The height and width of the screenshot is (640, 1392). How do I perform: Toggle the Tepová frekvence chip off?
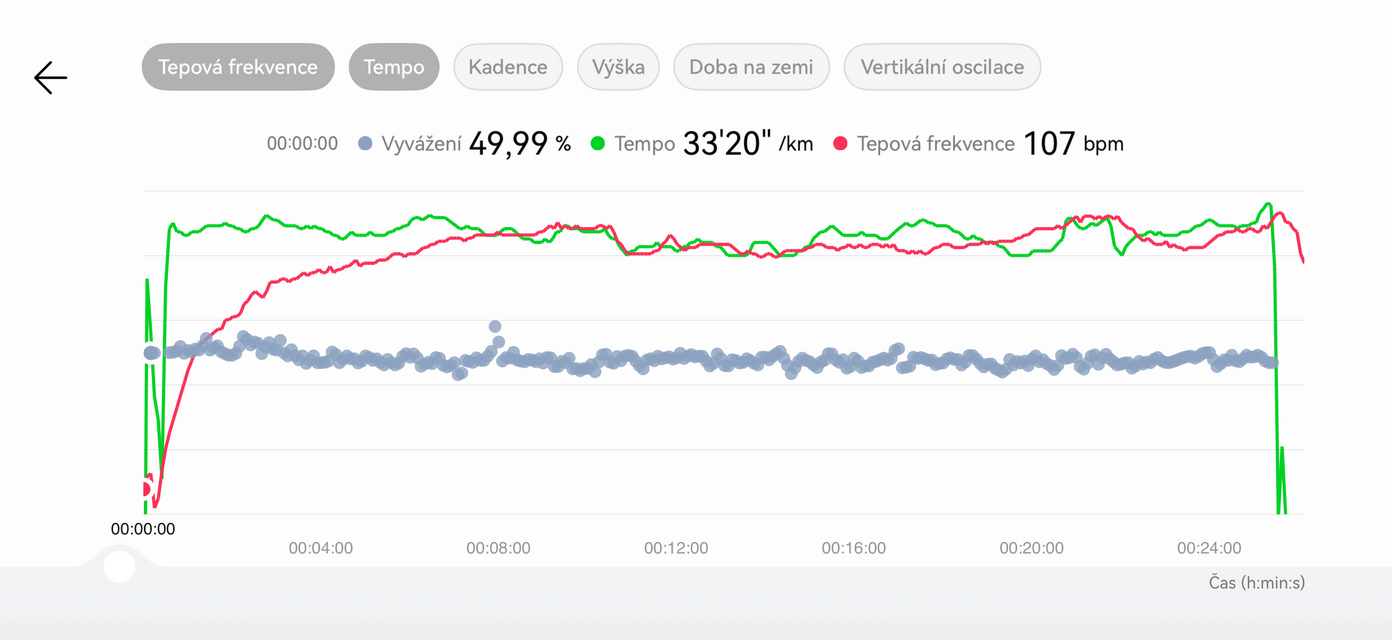[x=238, y=67]
